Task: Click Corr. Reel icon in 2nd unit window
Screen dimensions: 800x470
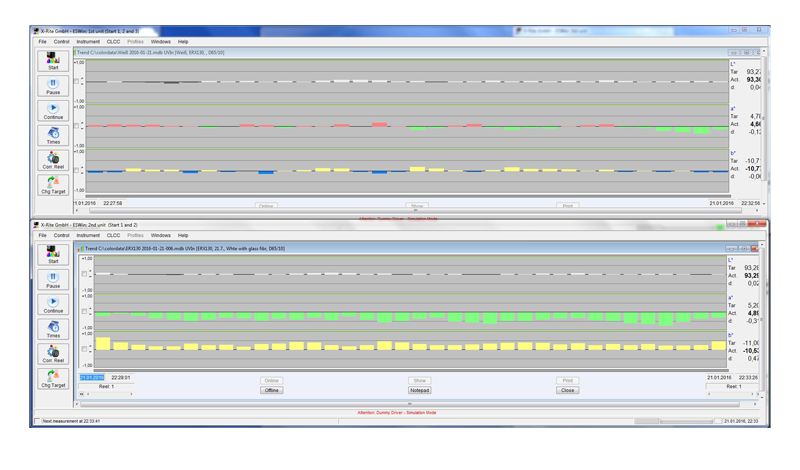Action: point(53,354)
